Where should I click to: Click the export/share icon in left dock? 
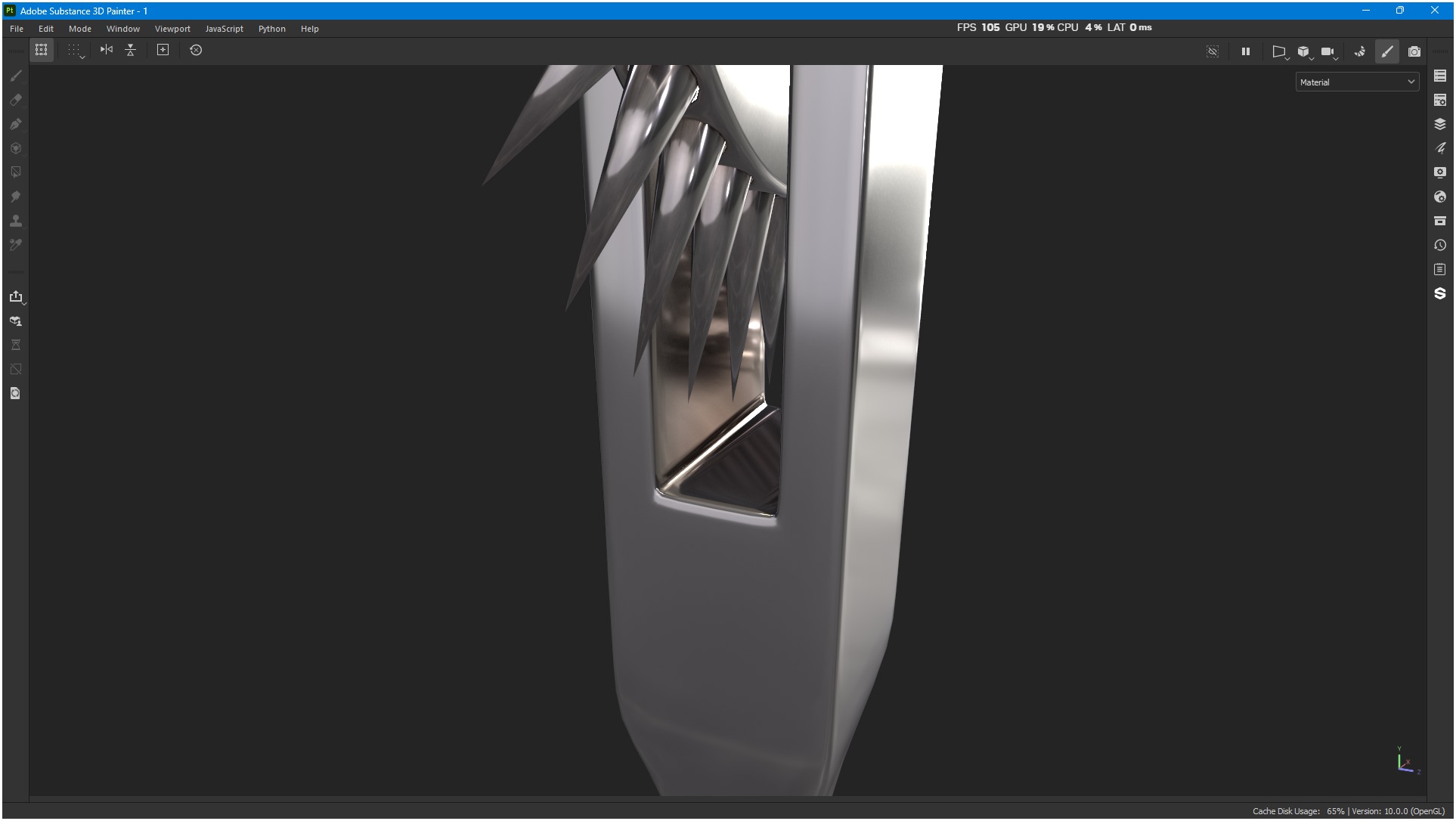[16, 296]
